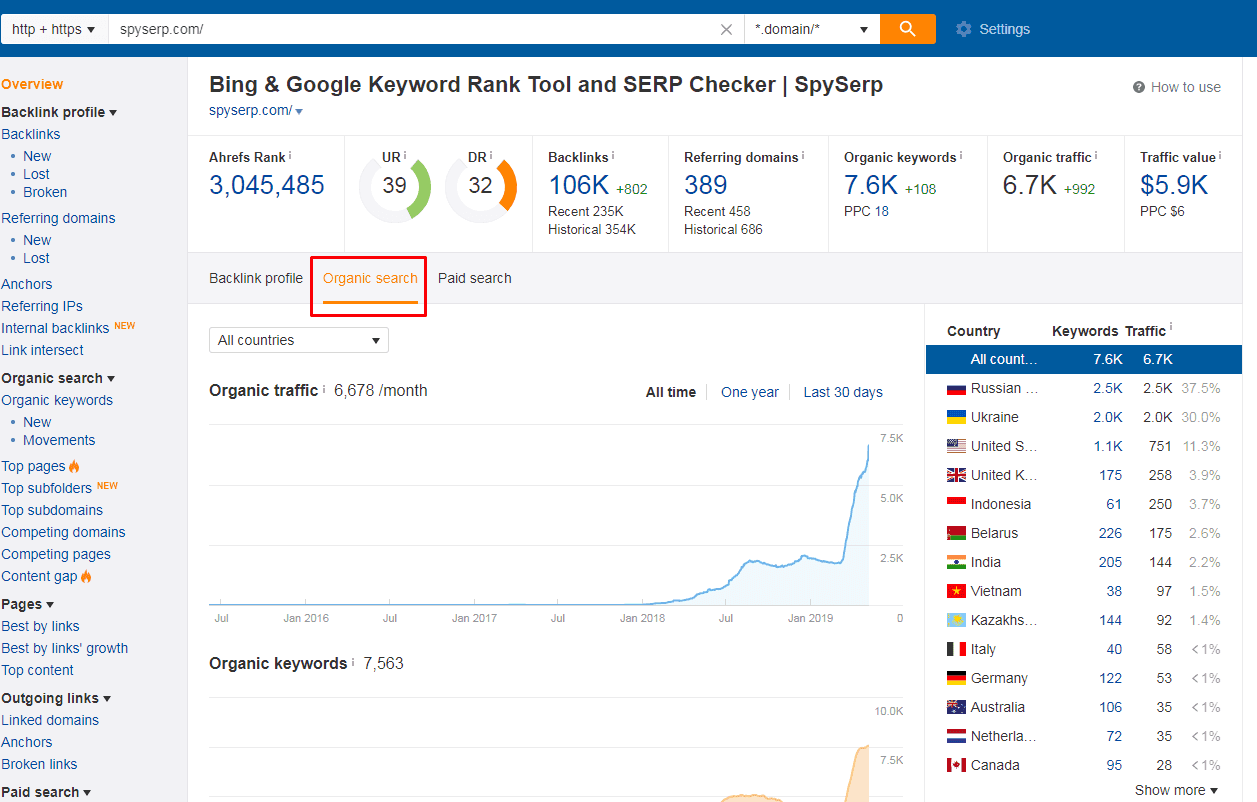Open Movements under Organic keywords
This screenshot has width=1257, height=802.
click(x=59, y=440)
